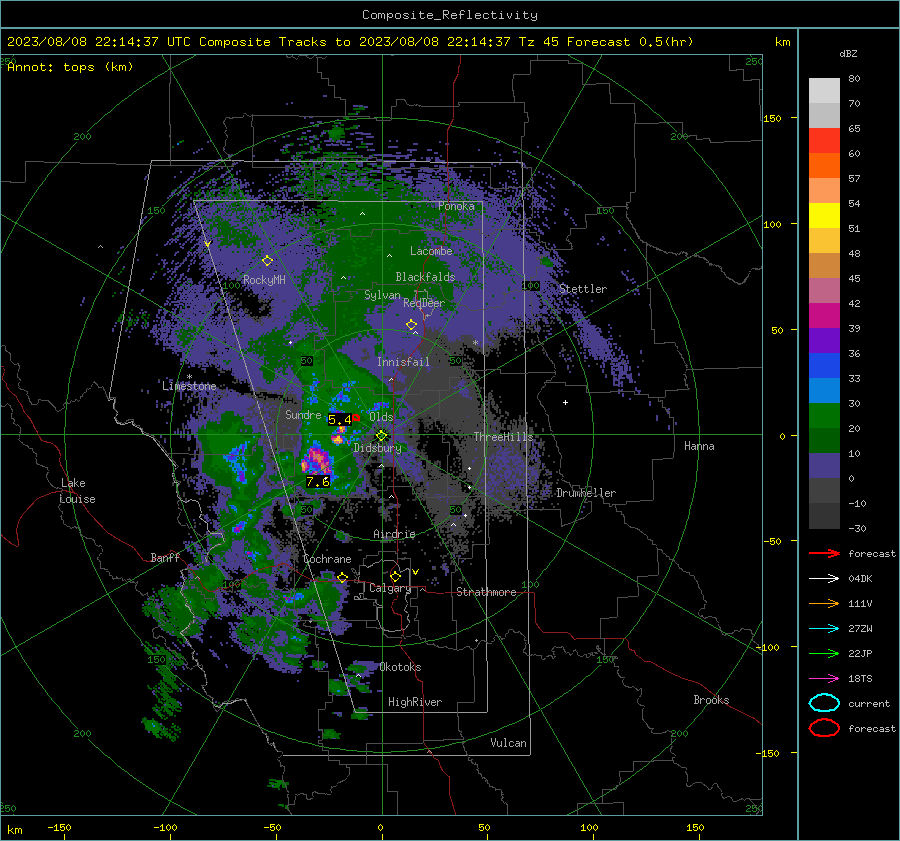Click the orange 57-60 dBZ swatch
Viewport: 900px width, 841px height.
click(x=824, y=166)
